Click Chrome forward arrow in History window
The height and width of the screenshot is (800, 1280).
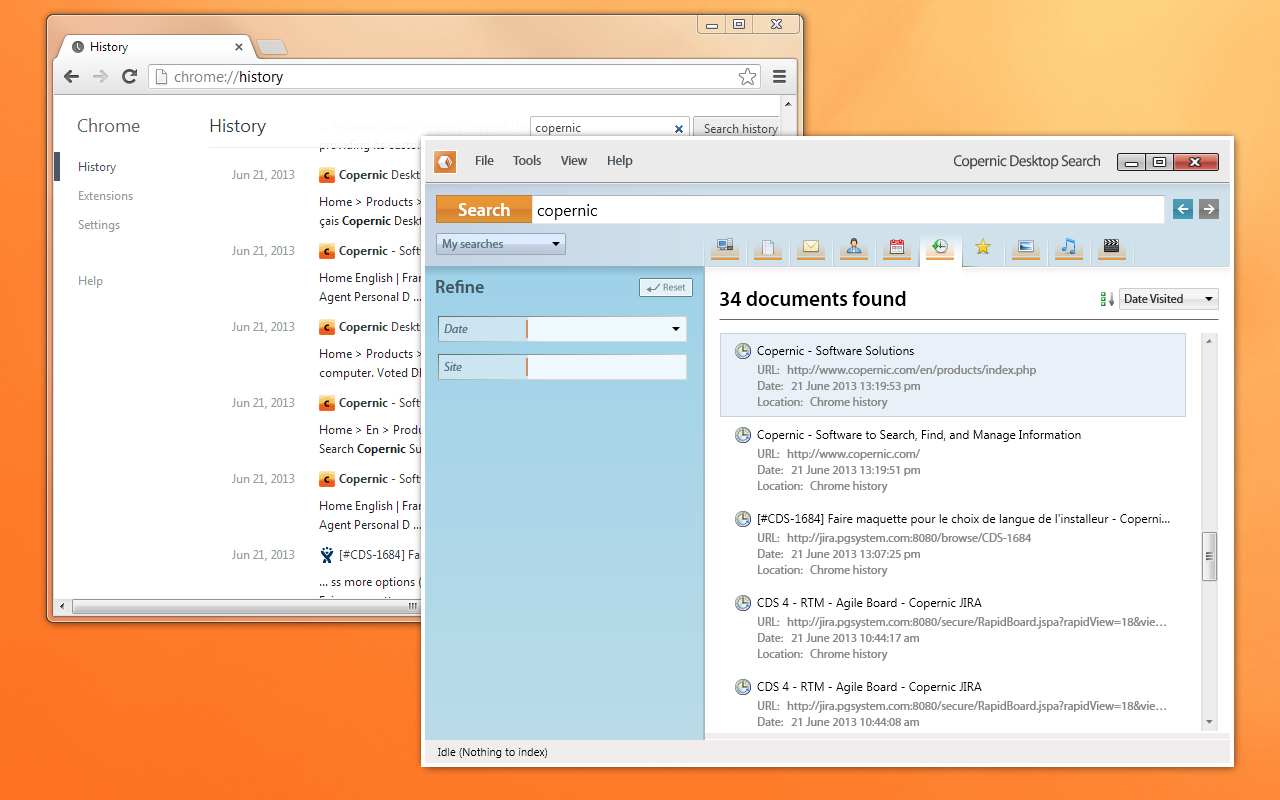pos(100,77)
